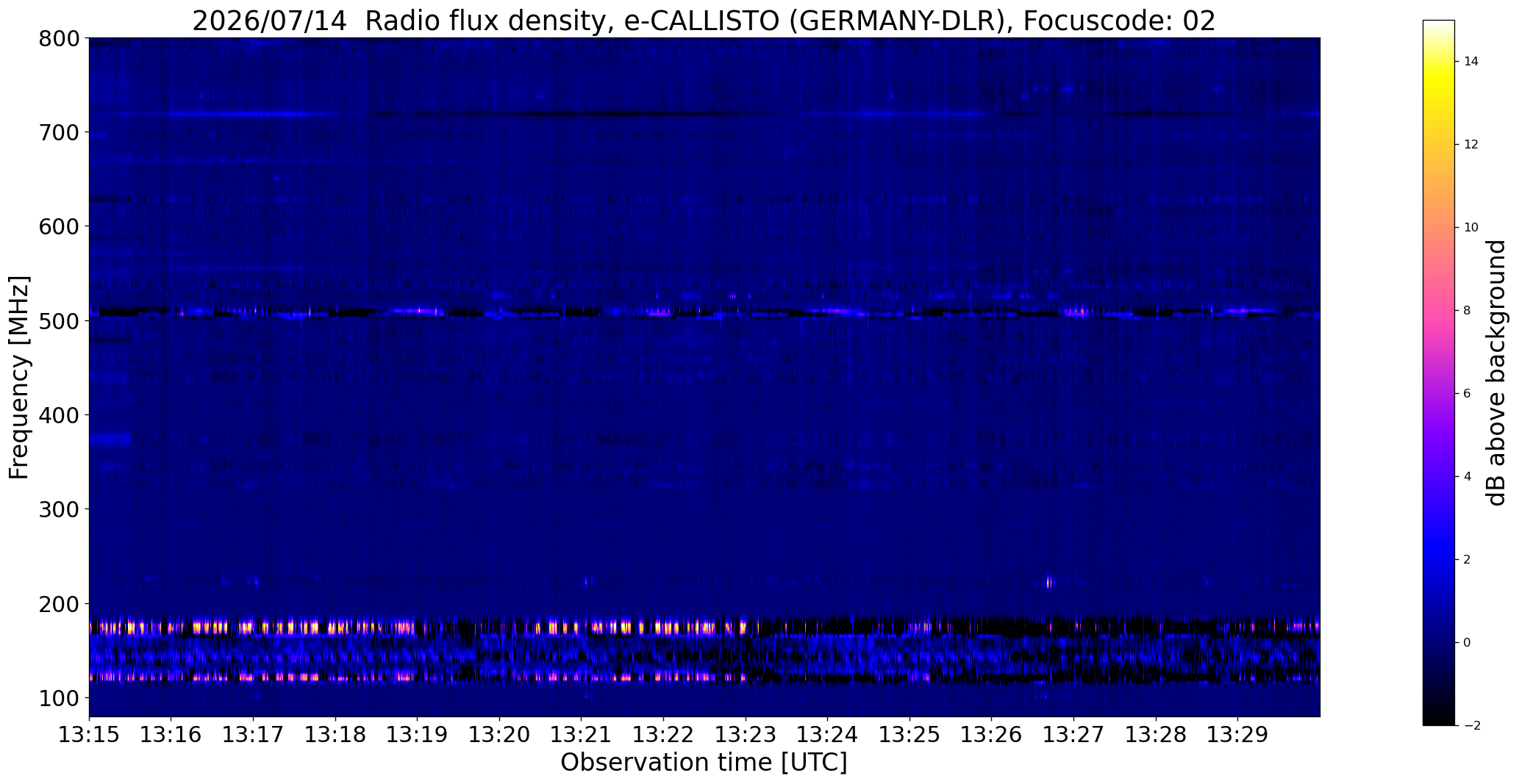Click the colorbar 6 tick label
Screen dimensions: 1519x784
coord(1467,394)
